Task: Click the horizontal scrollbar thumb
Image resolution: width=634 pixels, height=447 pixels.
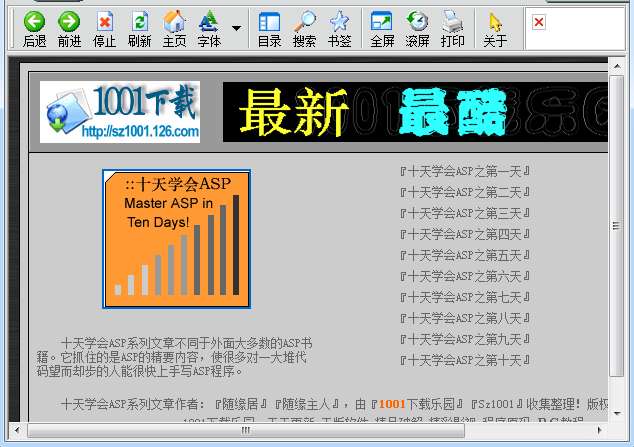Action: 246,430
